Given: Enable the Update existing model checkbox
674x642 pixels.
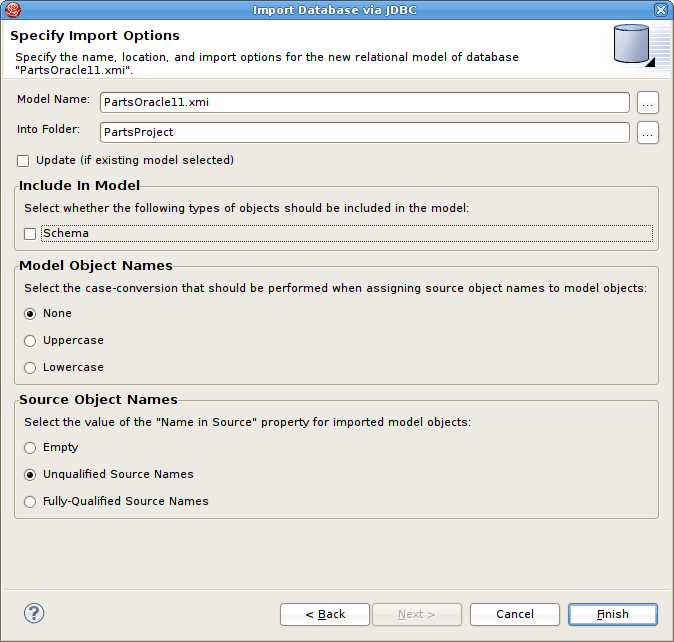Looking at the screenshot, I should pos(23,160).
